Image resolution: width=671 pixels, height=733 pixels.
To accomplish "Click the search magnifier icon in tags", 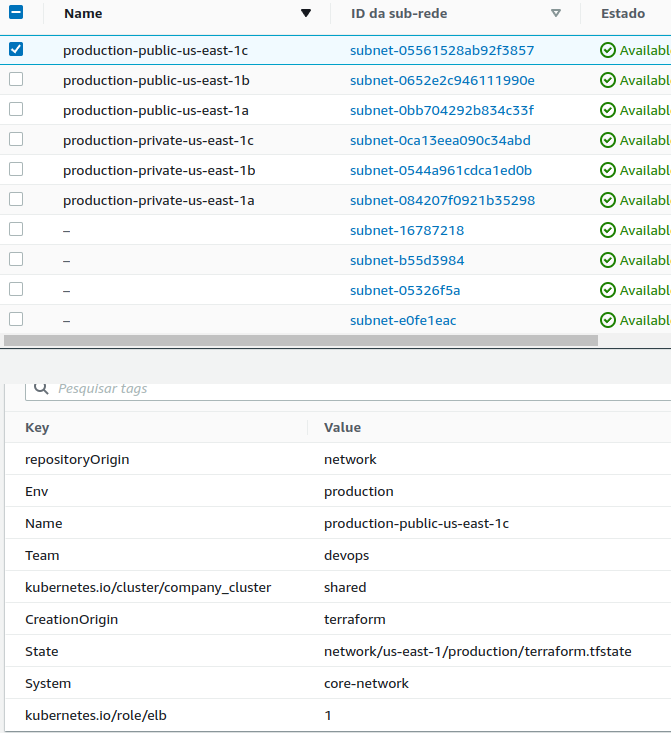I will [41, 387].
